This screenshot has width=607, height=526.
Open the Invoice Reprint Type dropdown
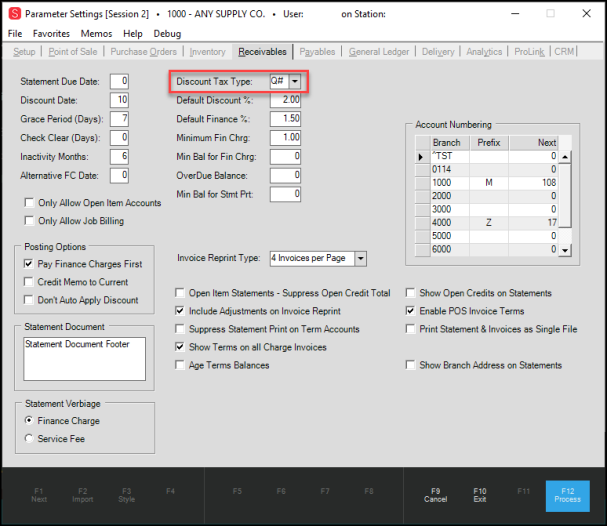[360, 258]
